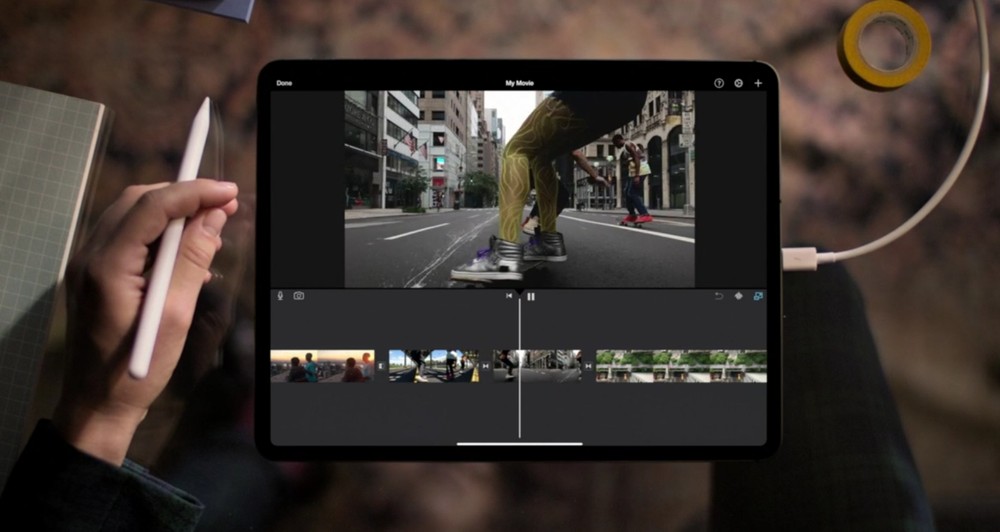Edit transition after the bridge skateboarders clip
Screen dimensions: 1000x532
(486, 366)
